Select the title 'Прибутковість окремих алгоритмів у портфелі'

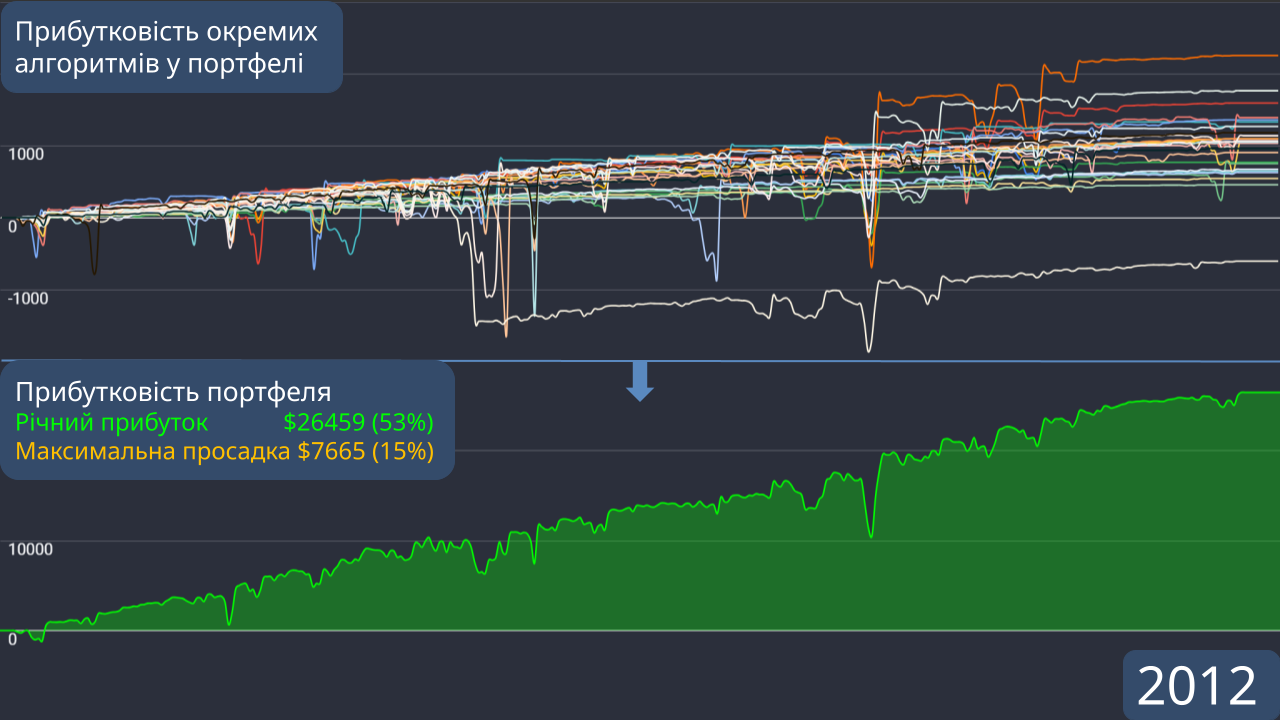[x=165, y=47]
